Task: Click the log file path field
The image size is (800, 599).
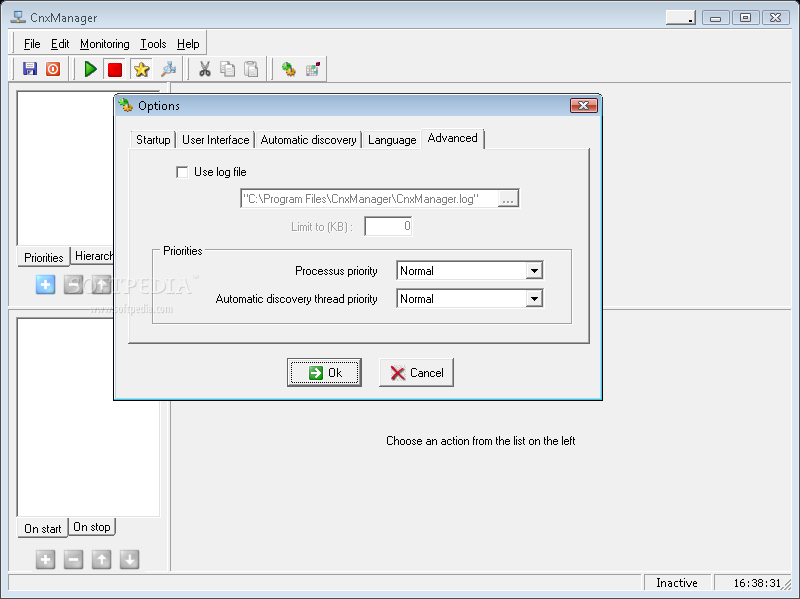Action: tap(369, 198)
